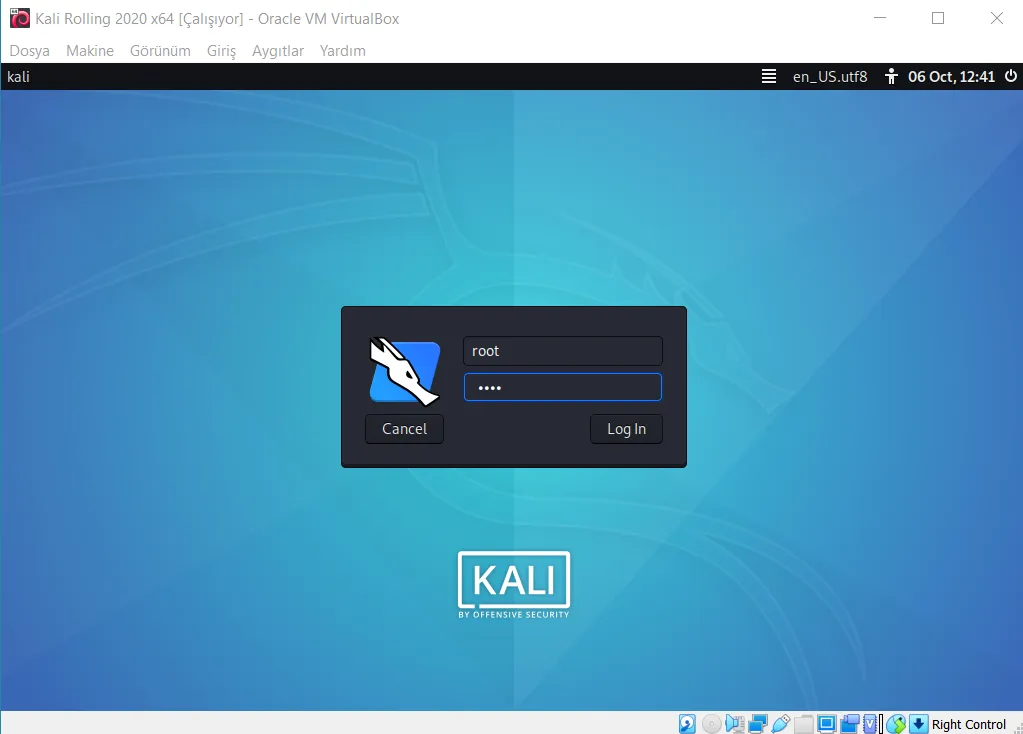The height and width of the screenshot is (734, 1023).
Task: Open the accessibility menu icon
Action: pos(891,76)
